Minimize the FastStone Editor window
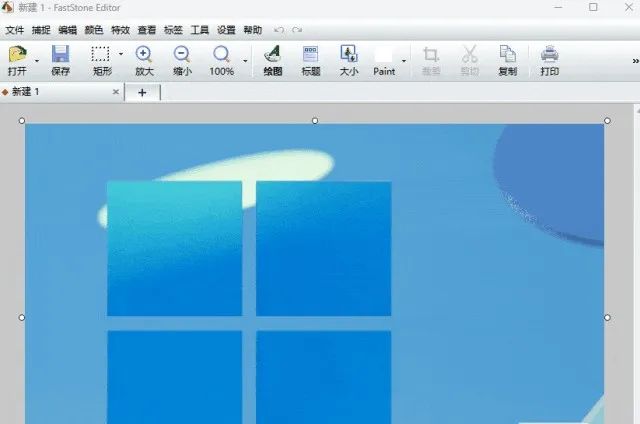Viewport: 640px width, 424px height. (x=558, y=7)
